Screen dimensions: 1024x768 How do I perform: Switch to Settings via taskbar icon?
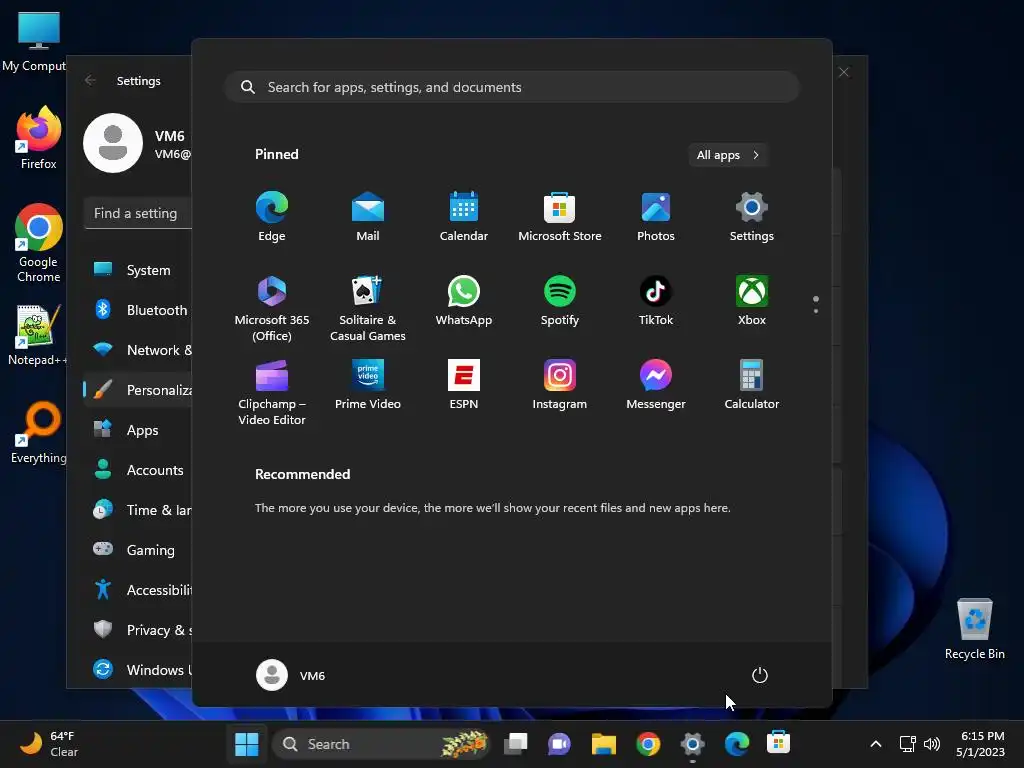pos(692,744)
